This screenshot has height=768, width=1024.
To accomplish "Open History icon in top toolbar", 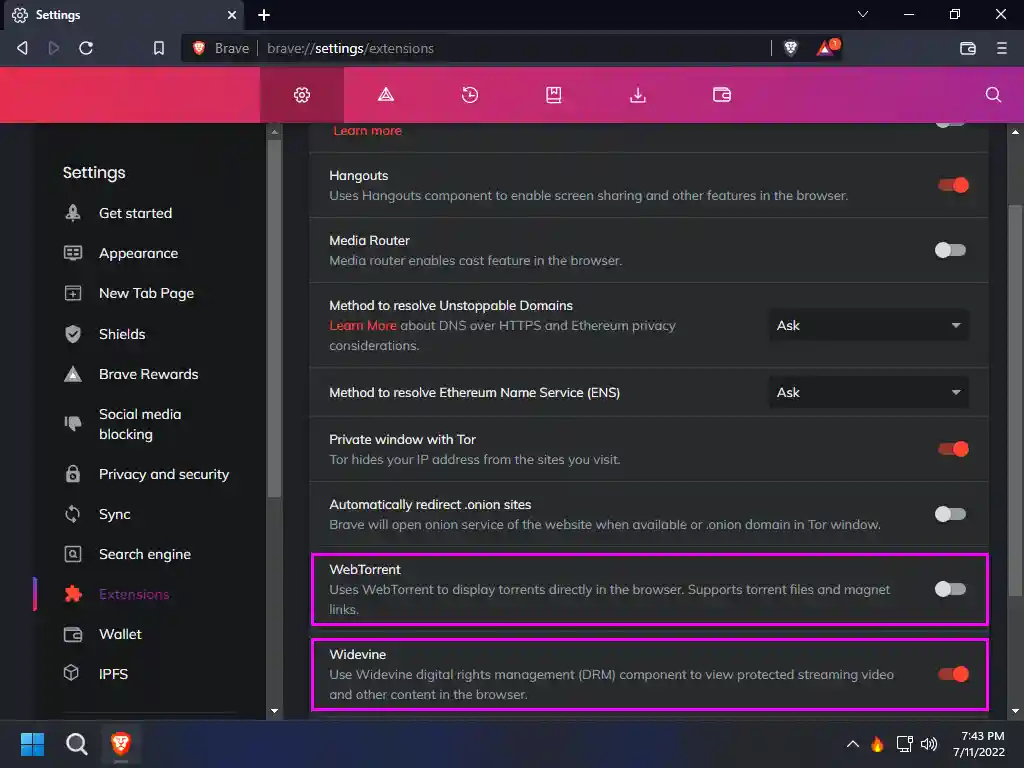I will tap(470, 95).
